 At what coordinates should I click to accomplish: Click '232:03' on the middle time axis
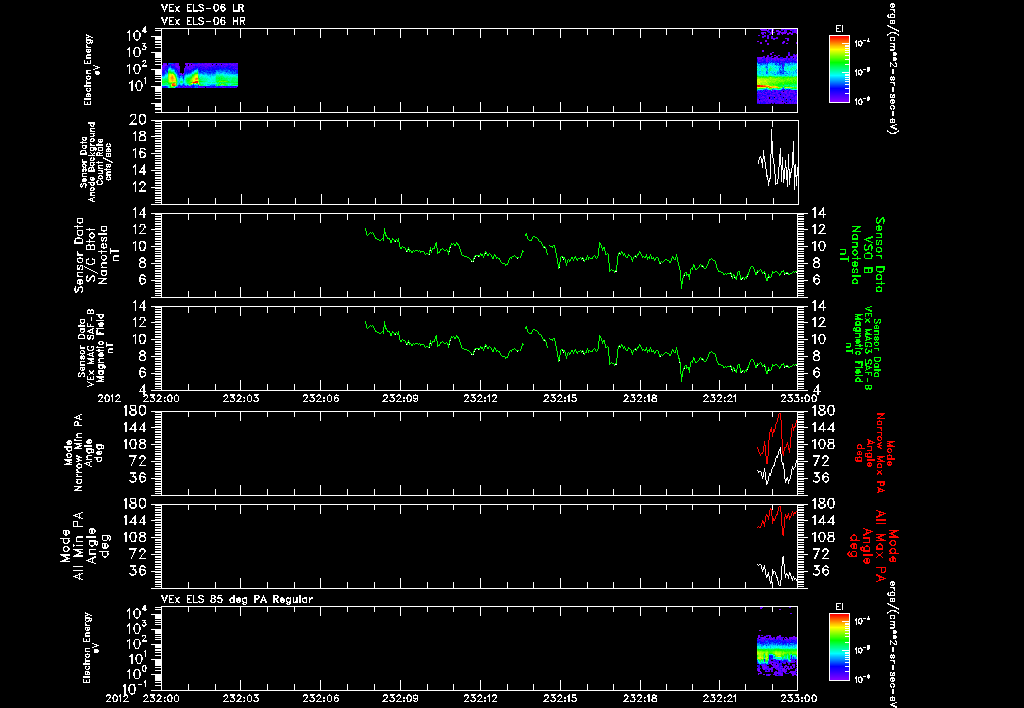point(241,398)
